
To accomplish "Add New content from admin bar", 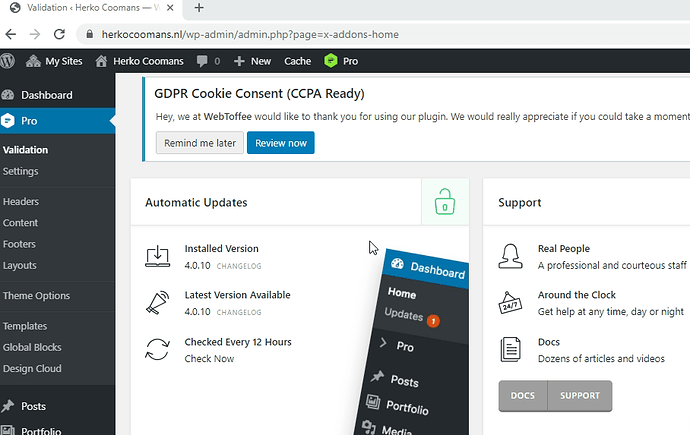I will tap(252, 61).
